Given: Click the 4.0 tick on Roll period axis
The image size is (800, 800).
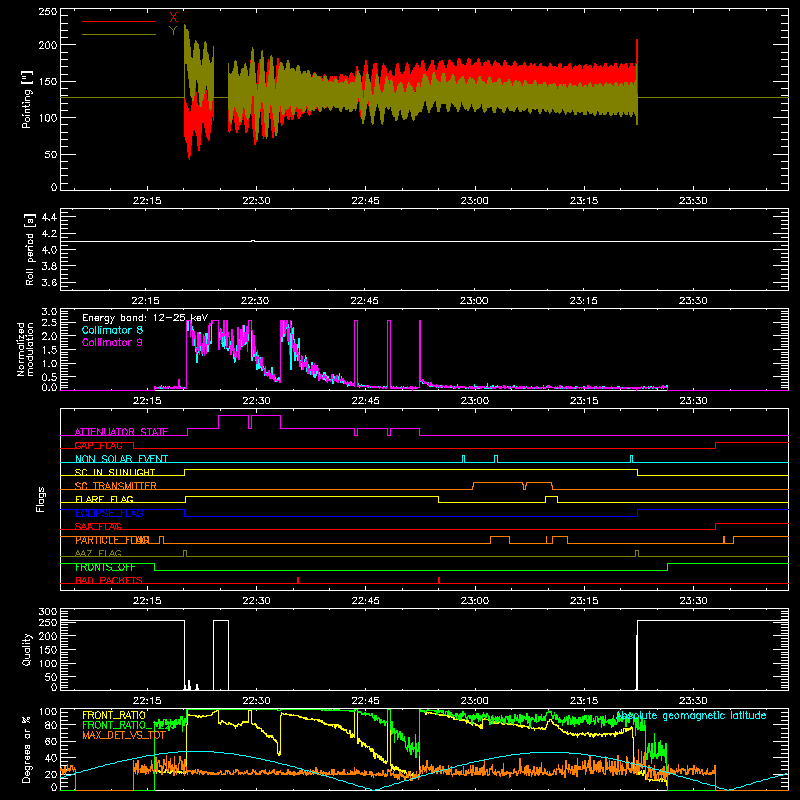Looking at the screenshot, I should (x=49, y=250).
